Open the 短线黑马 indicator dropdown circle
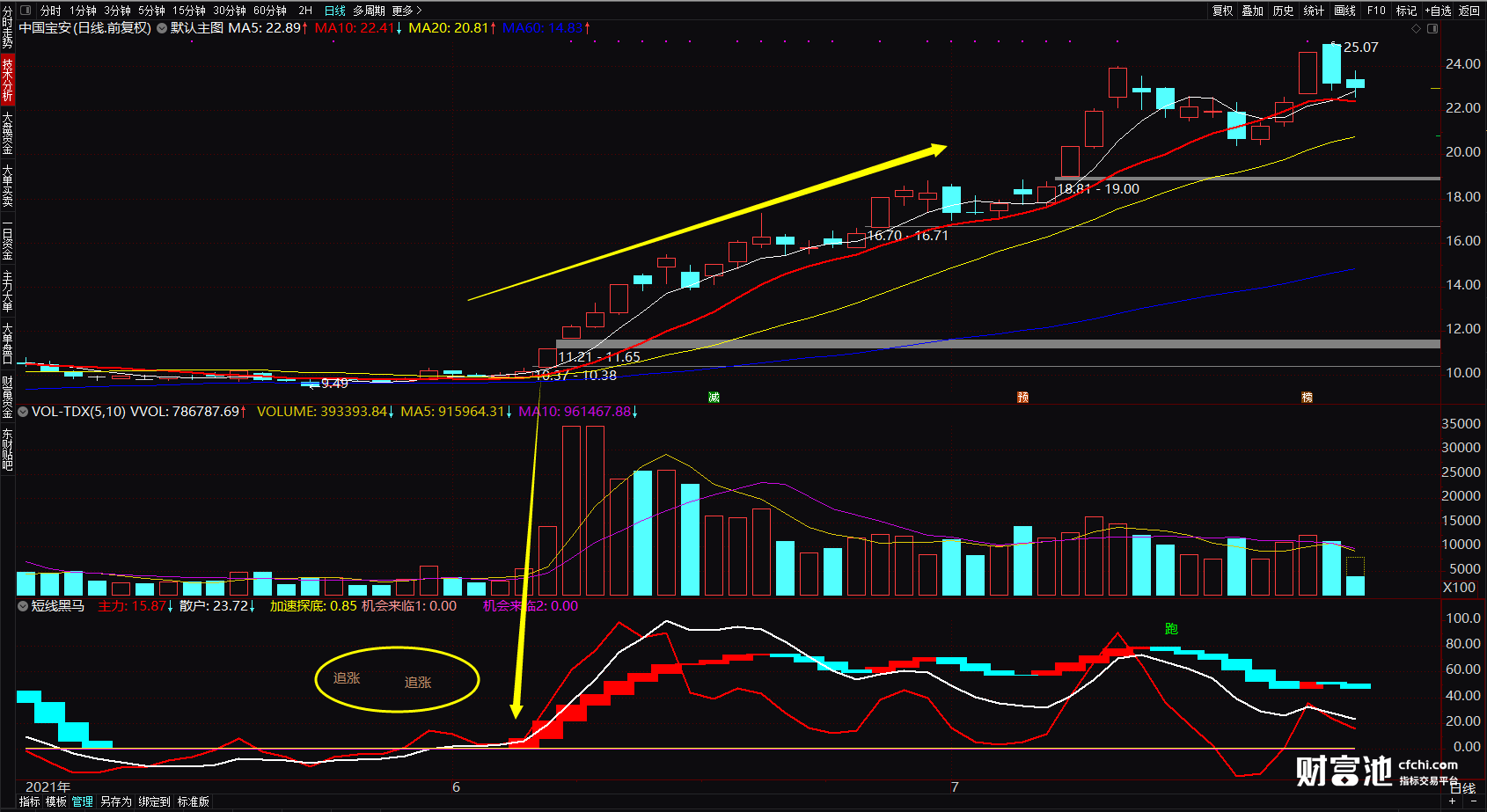The height and width of the screenshot is (812, 1487). [23, 605]
